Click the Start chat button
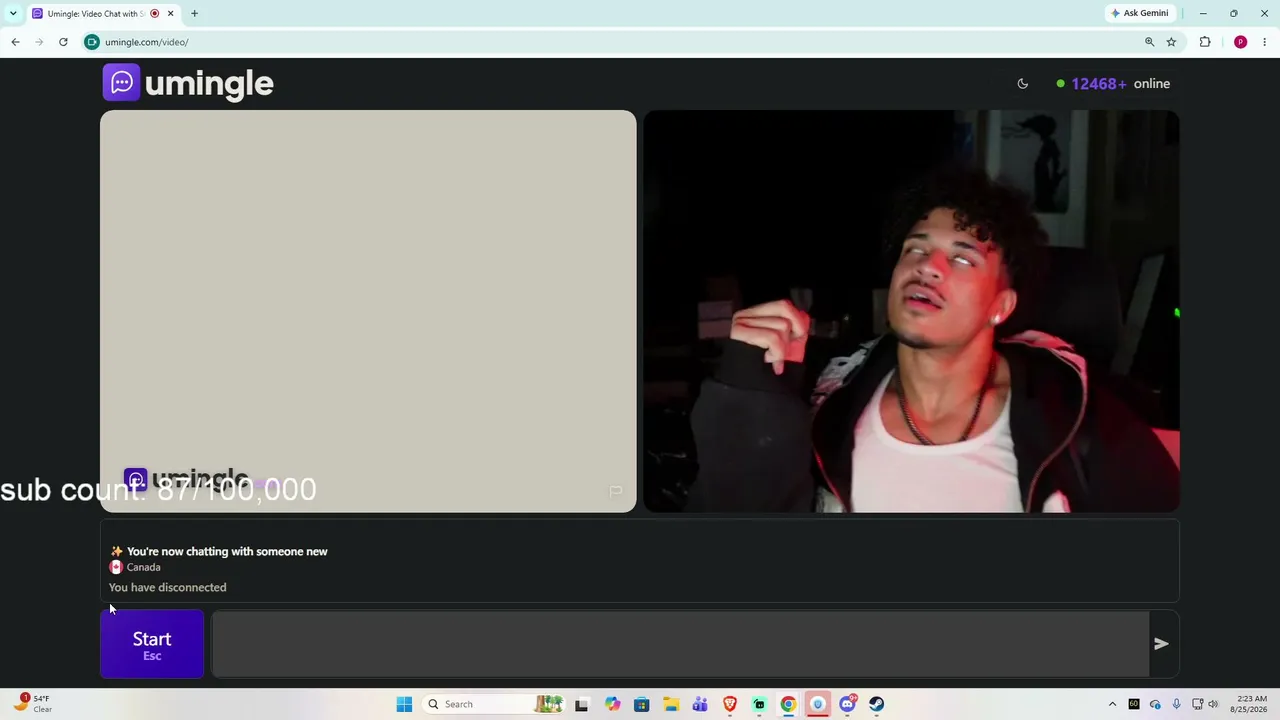Image resolution: width=1280 pixels, height=720 pixels. tap(152, 645)
